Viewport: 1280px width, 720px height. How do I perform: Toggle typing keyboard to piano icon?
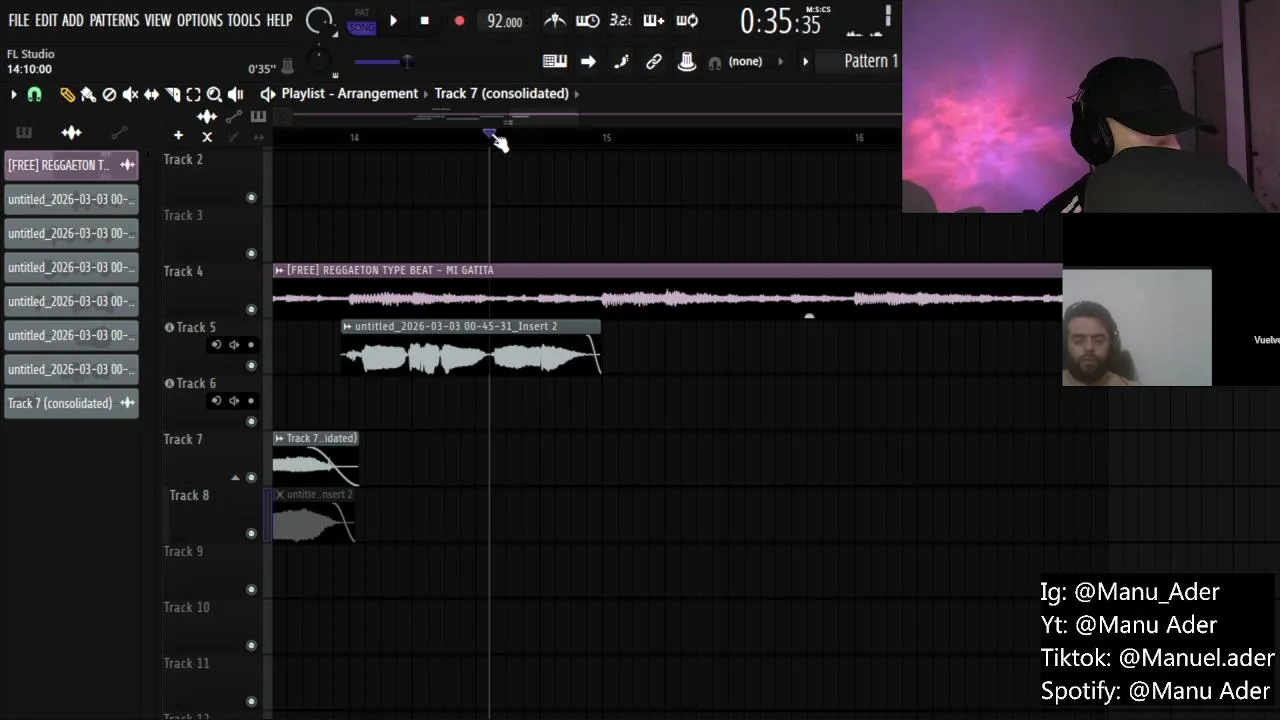pyautogui.click(x=555, y=62)
